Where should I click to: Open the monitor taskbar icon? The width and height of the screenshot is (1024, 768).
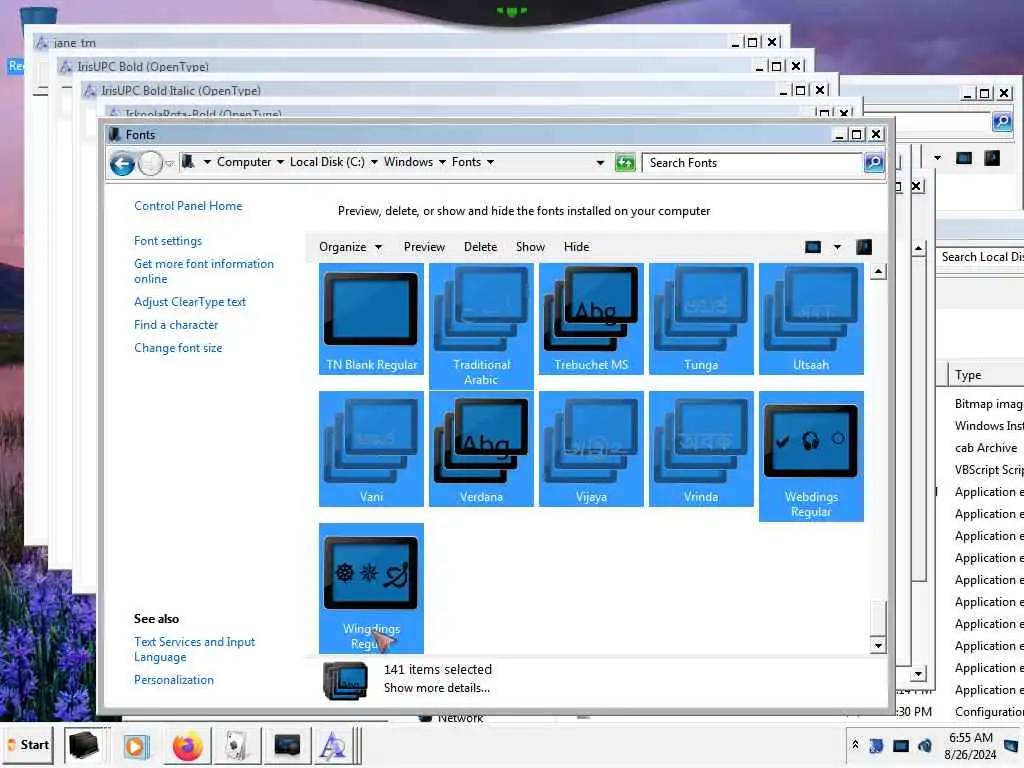(287, 745)
